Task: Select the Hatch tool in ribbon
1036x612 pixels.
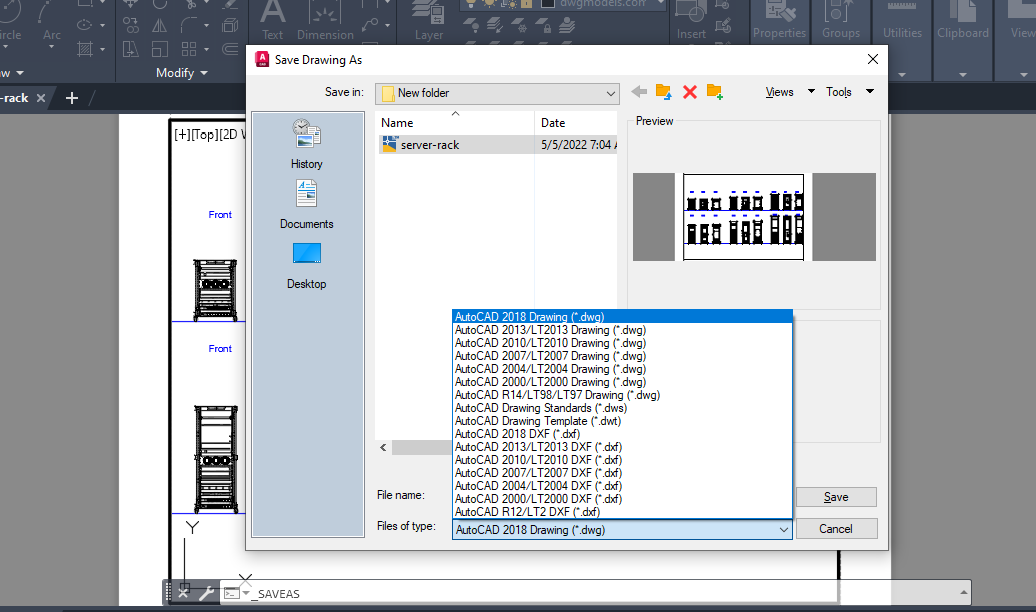Action: click(85, 49)
